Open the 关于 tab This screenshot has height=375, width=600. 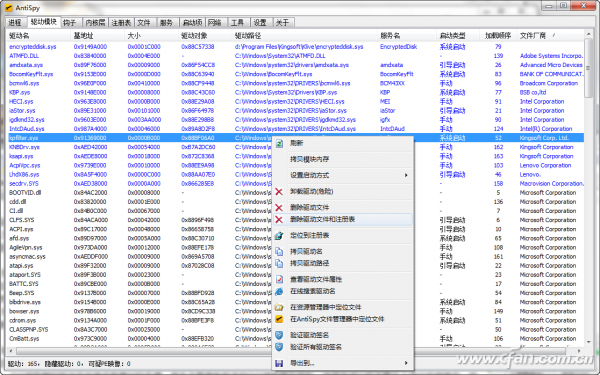tap(283, 23)
